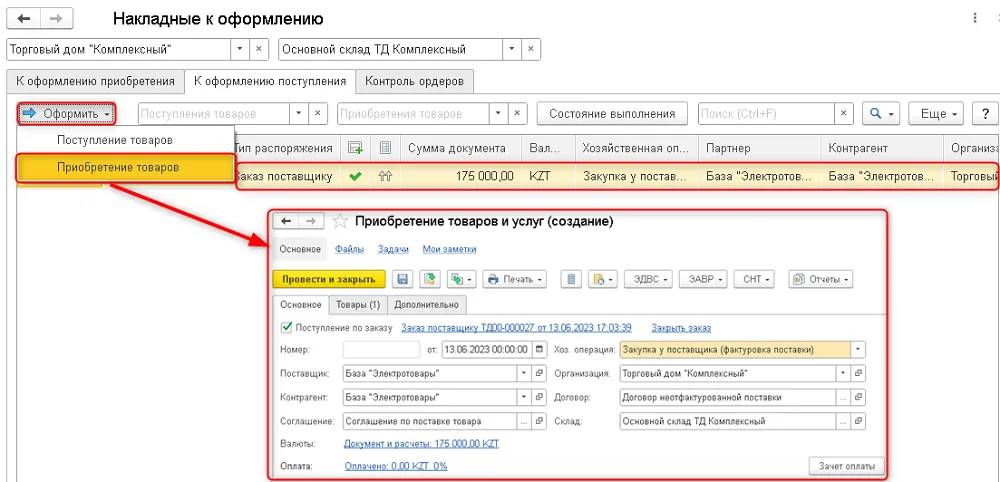Go back in the Приобретение товаров и услуг window
The width and height of the screenshot is (1000, 482).
(x=286, y=221)
